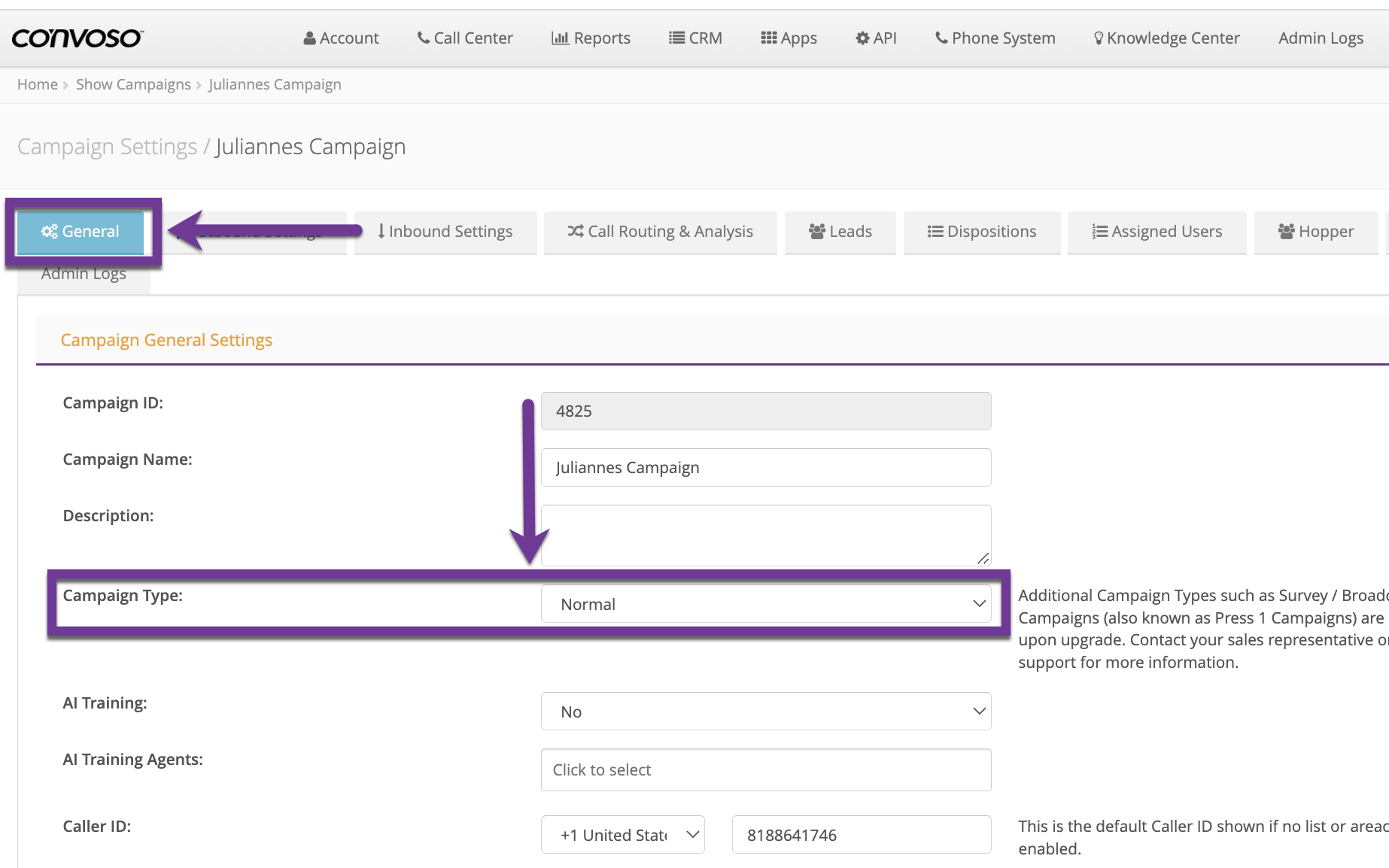Go to Show Campaigns breadcrumb
The height and width of the screenshot is (868, 1389).
133,84
